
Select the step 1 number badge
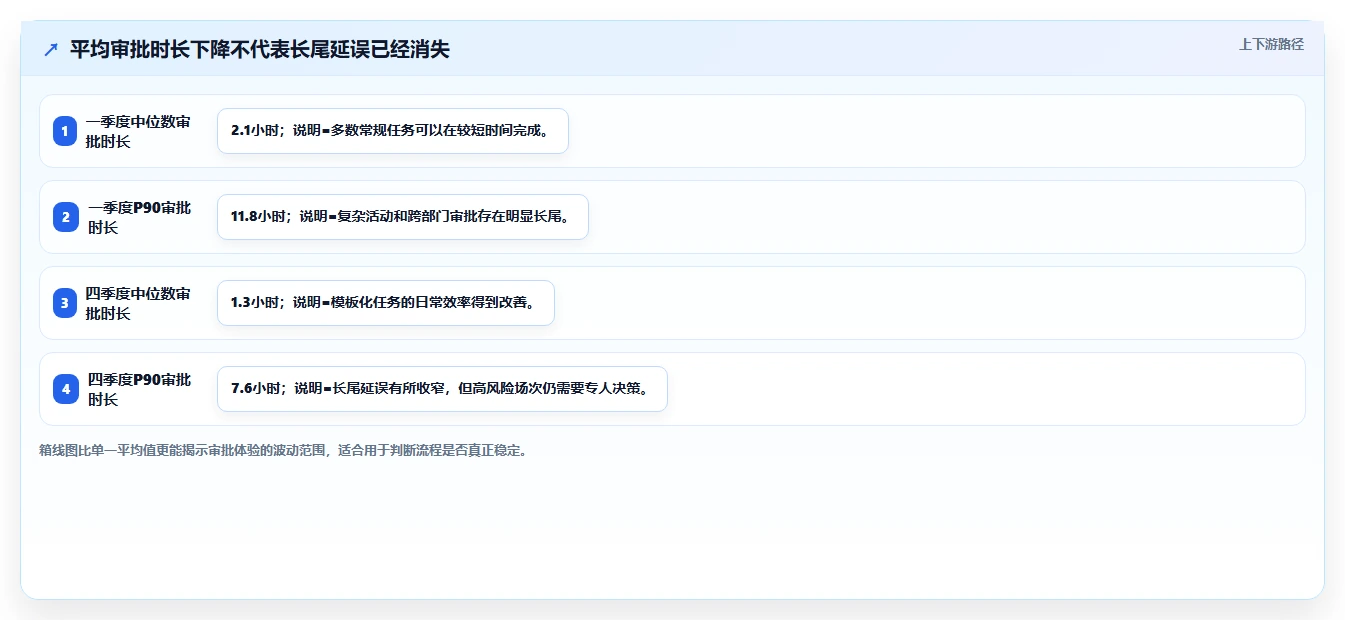pyautogui.click(x=65, y=131)
